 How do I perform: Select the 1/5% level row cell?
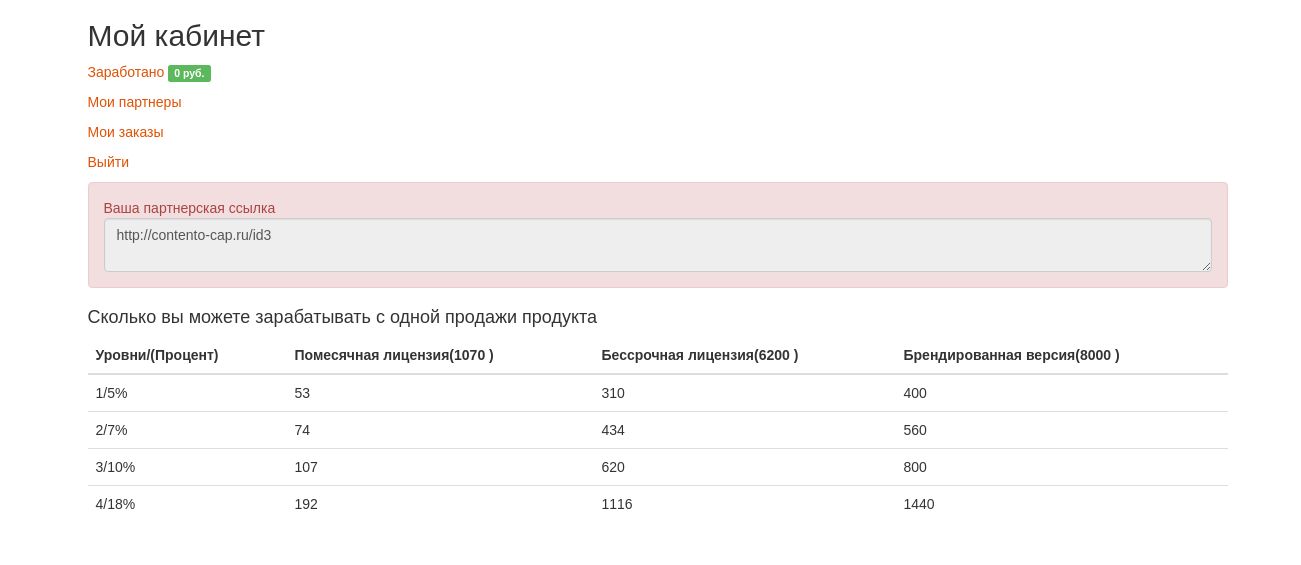(111, 393)
